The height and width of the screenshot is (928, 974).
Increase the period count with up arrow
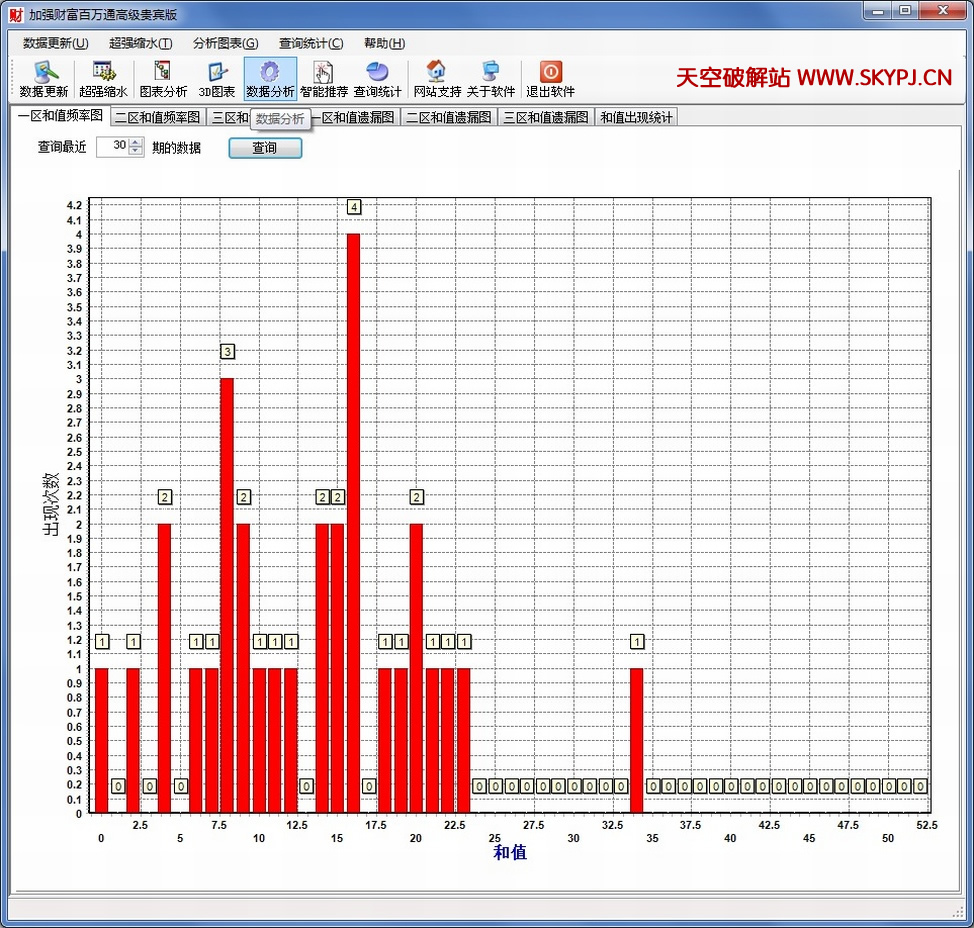coord(136,143)
